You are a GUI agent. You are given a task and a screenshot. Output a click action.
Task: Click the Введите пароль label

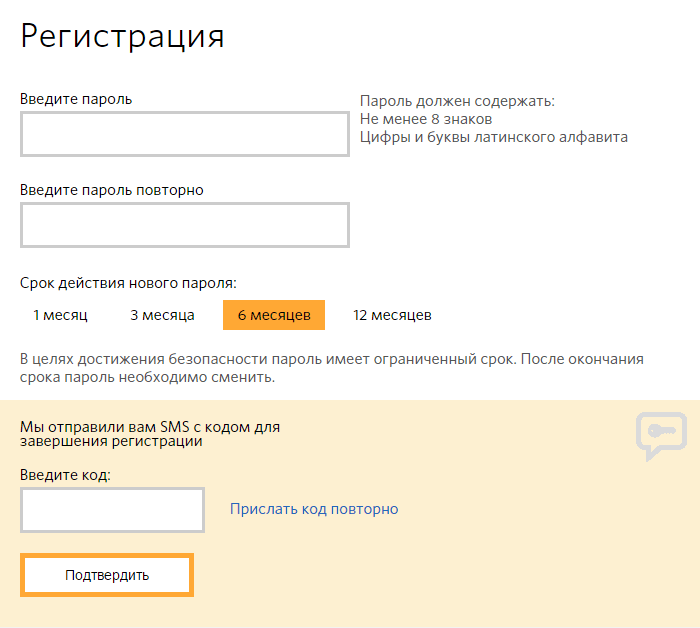pos(76,99)
